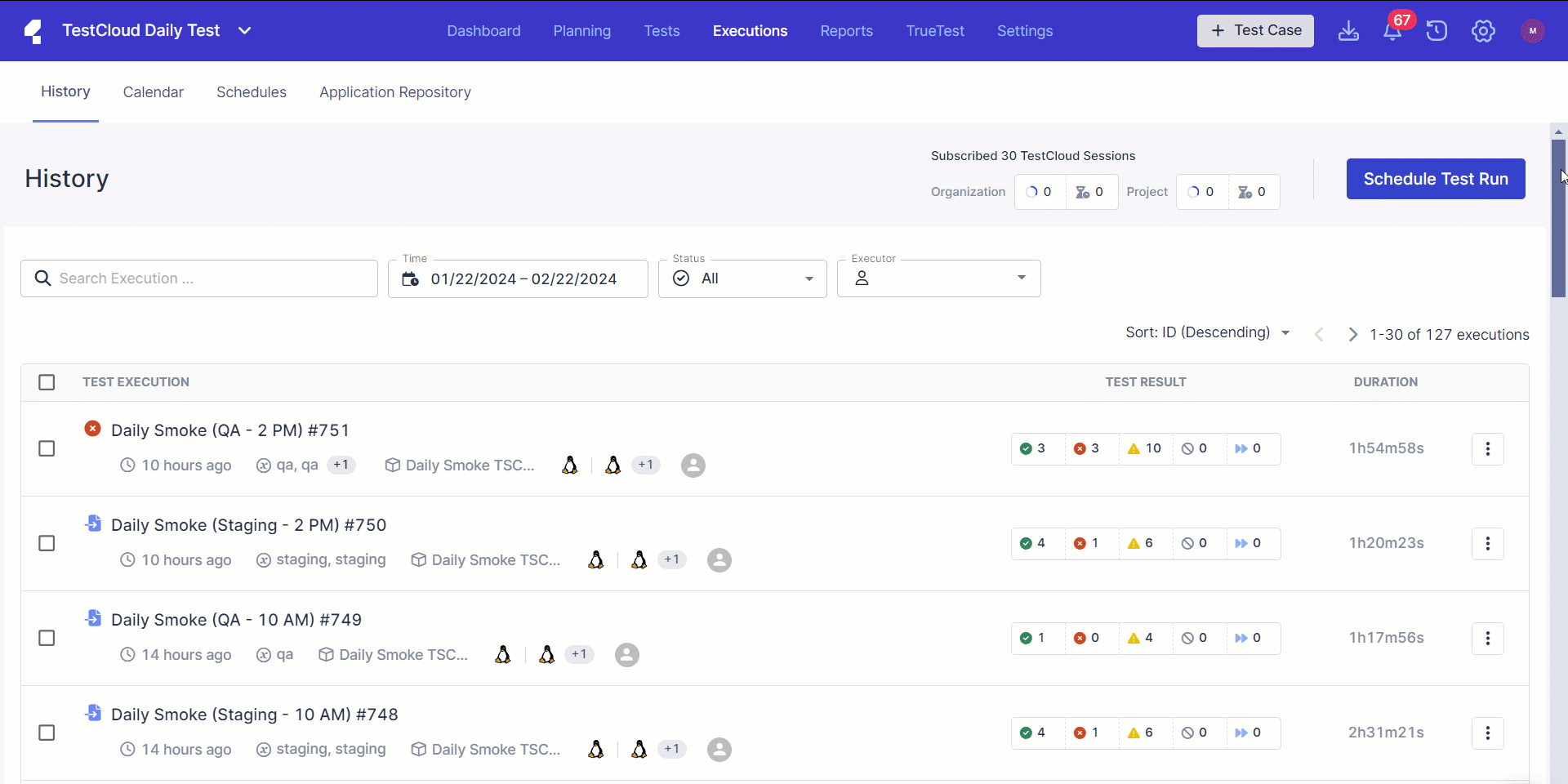The image size is (1568, 784).
Task: Click the Schedule Test Run button
Action: pyautogui.click(x=1436, y=179)
